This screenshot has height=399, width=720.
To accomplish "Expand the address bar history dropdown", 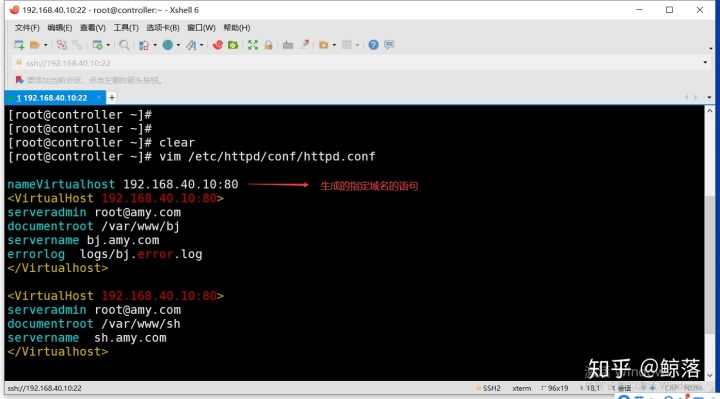I will click(705, 62).
